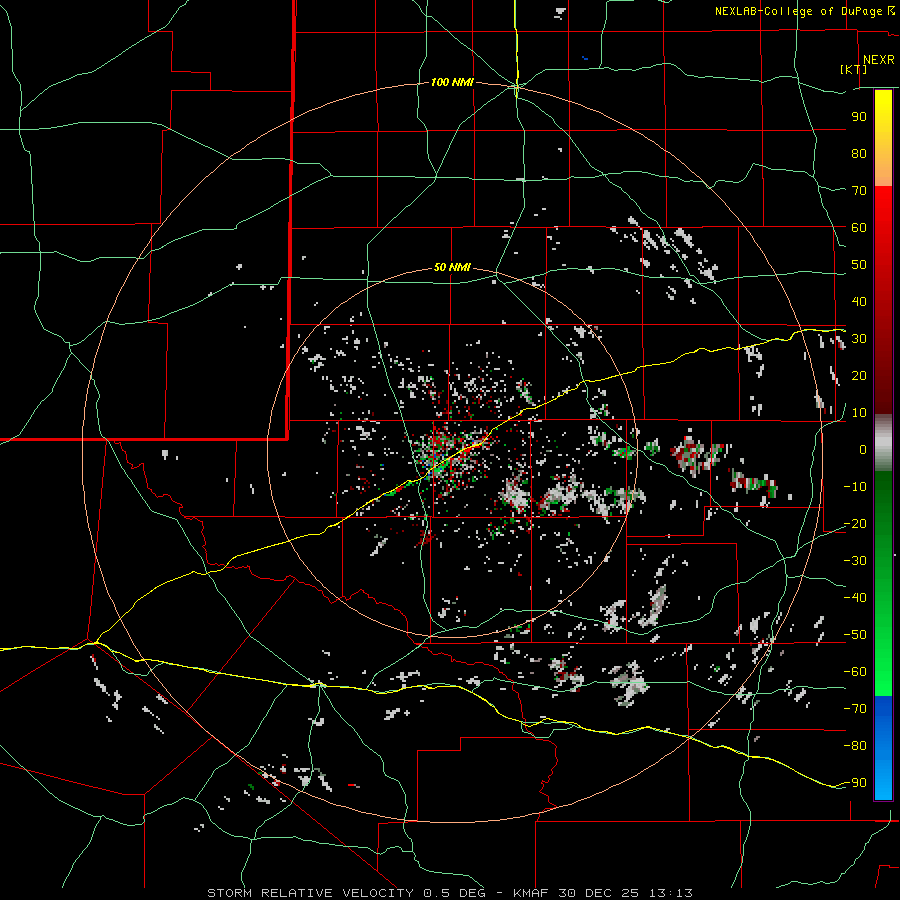Select the red segment of the velocity color bar
Image resolution: width=900 pixels, height=900 pixels.
[883, 300]
